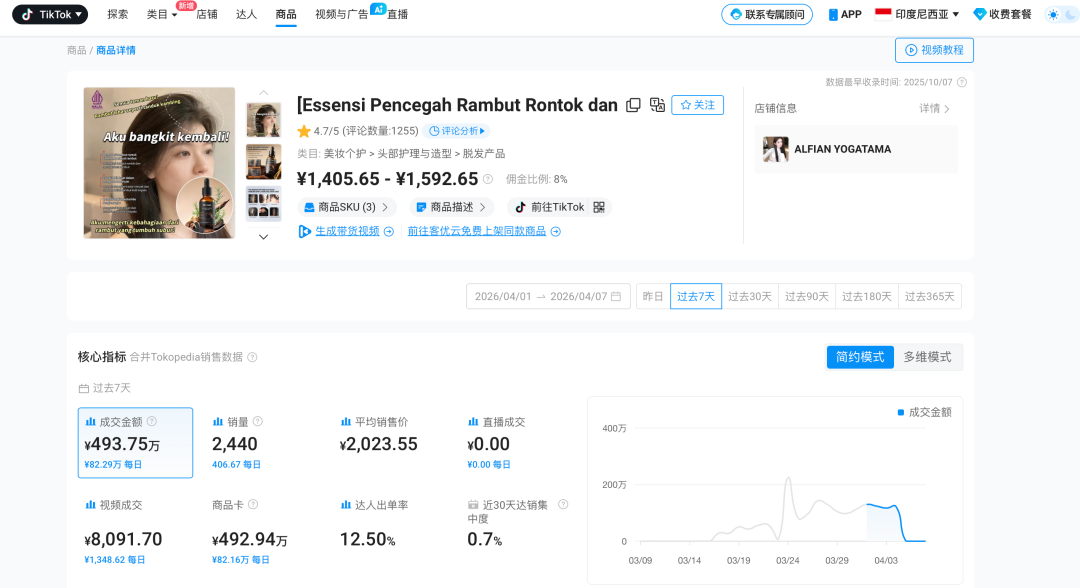
Task: Click help icon next to 销量 metric
Action: click(258, 422)
